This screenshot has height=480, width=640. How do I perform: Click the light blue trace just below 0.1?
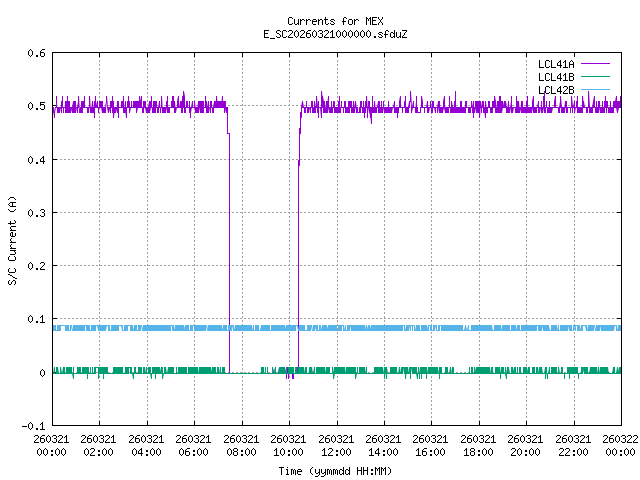tap(400, 327)
